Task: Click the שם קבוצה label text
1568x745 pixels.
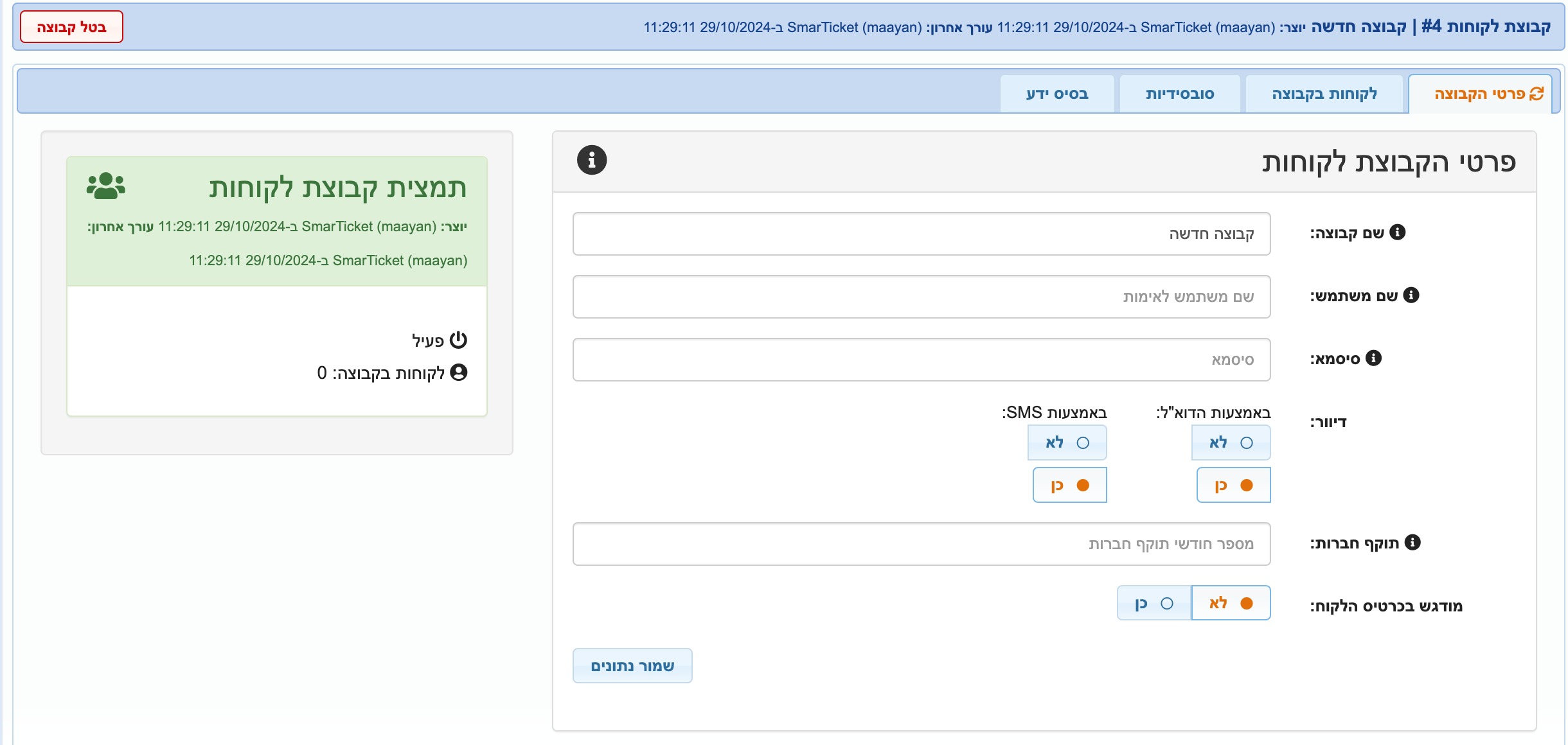Action: pos(1347,232)
